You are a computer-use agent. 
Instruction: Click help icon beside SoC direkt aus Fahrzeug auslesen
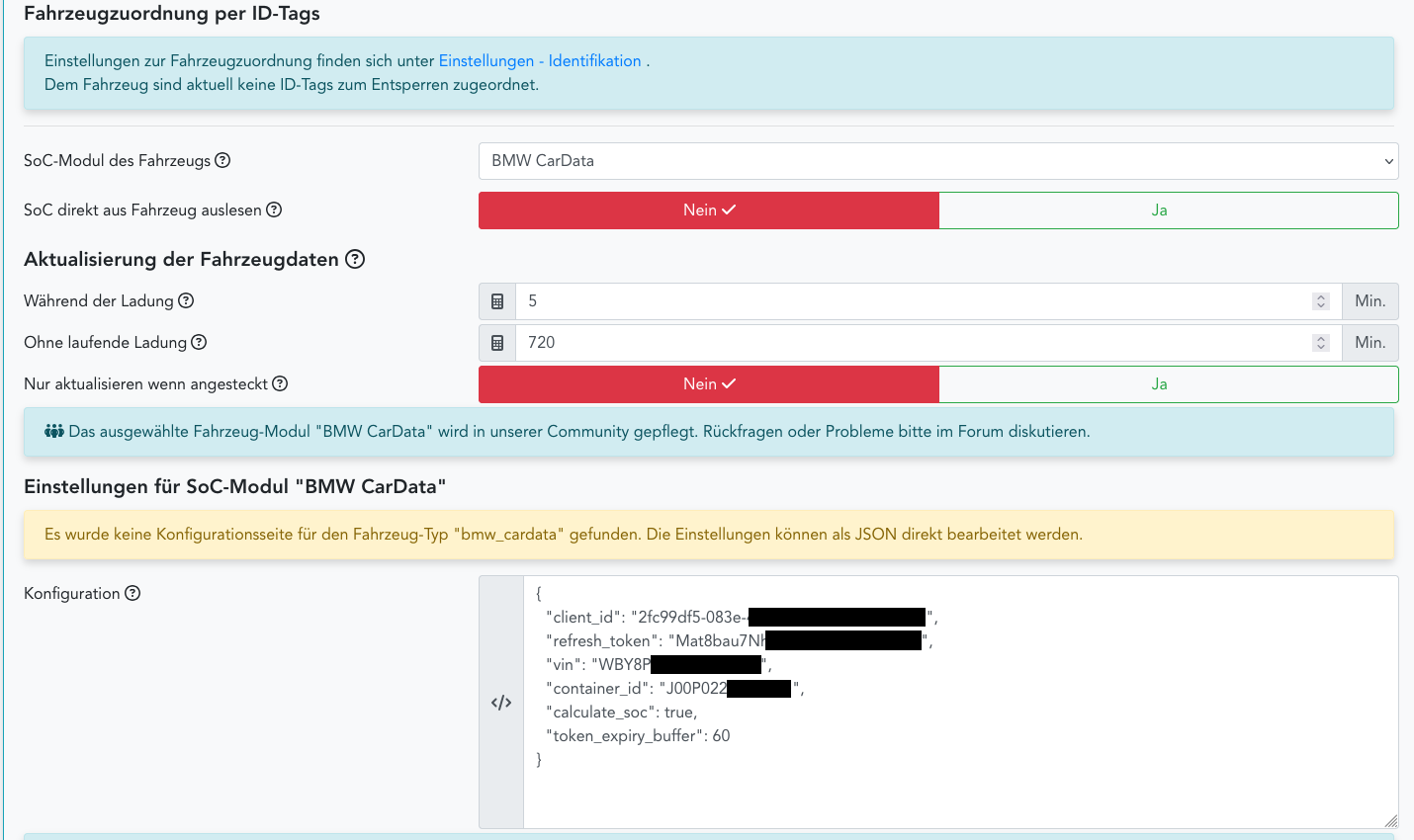tap(274, 210)
